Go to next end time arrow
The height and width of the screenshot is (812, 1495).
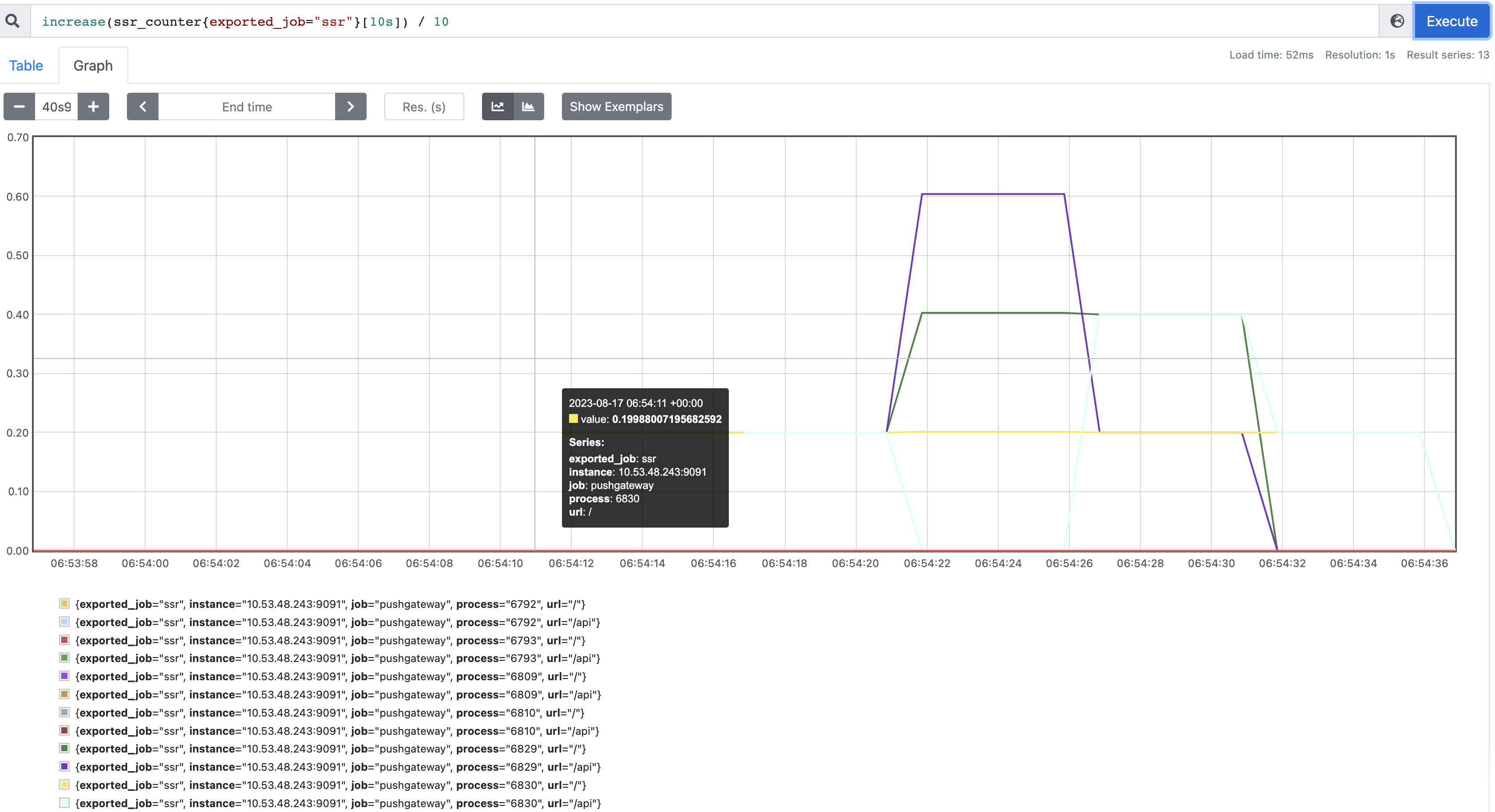point(351,107)
